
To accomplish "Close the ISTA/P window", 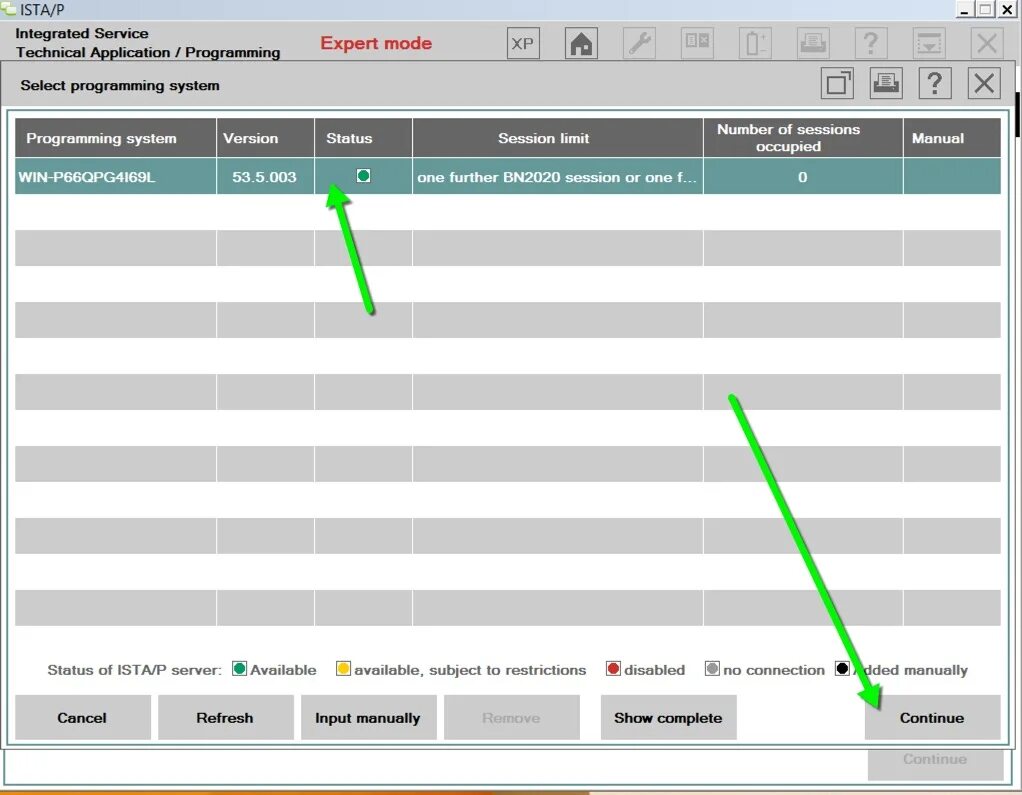I will click(x=1007, y=10).
